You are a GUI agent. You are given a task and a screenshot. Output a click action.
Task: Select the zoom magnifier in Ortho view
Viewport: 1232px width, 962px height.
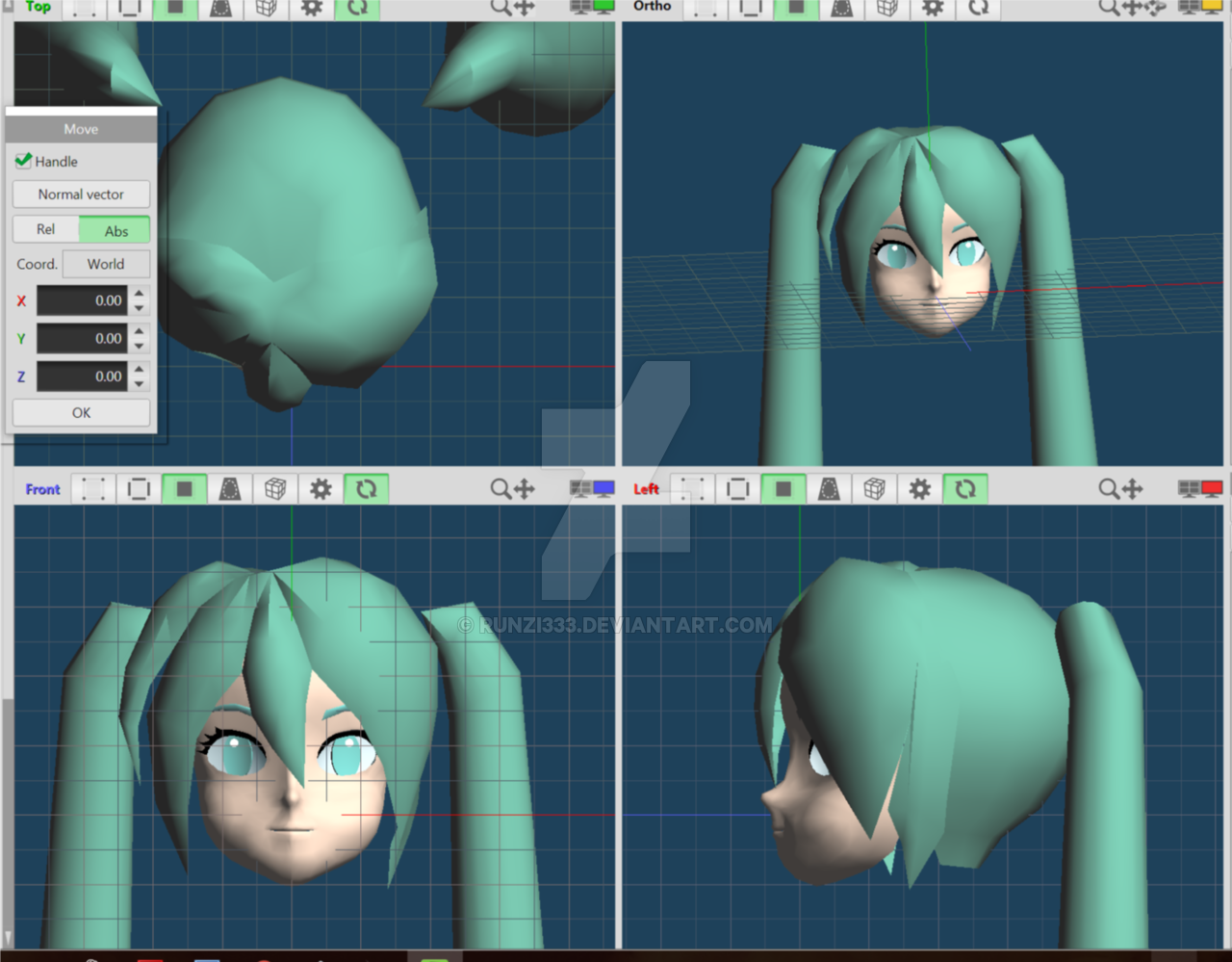coord(1109,7)
